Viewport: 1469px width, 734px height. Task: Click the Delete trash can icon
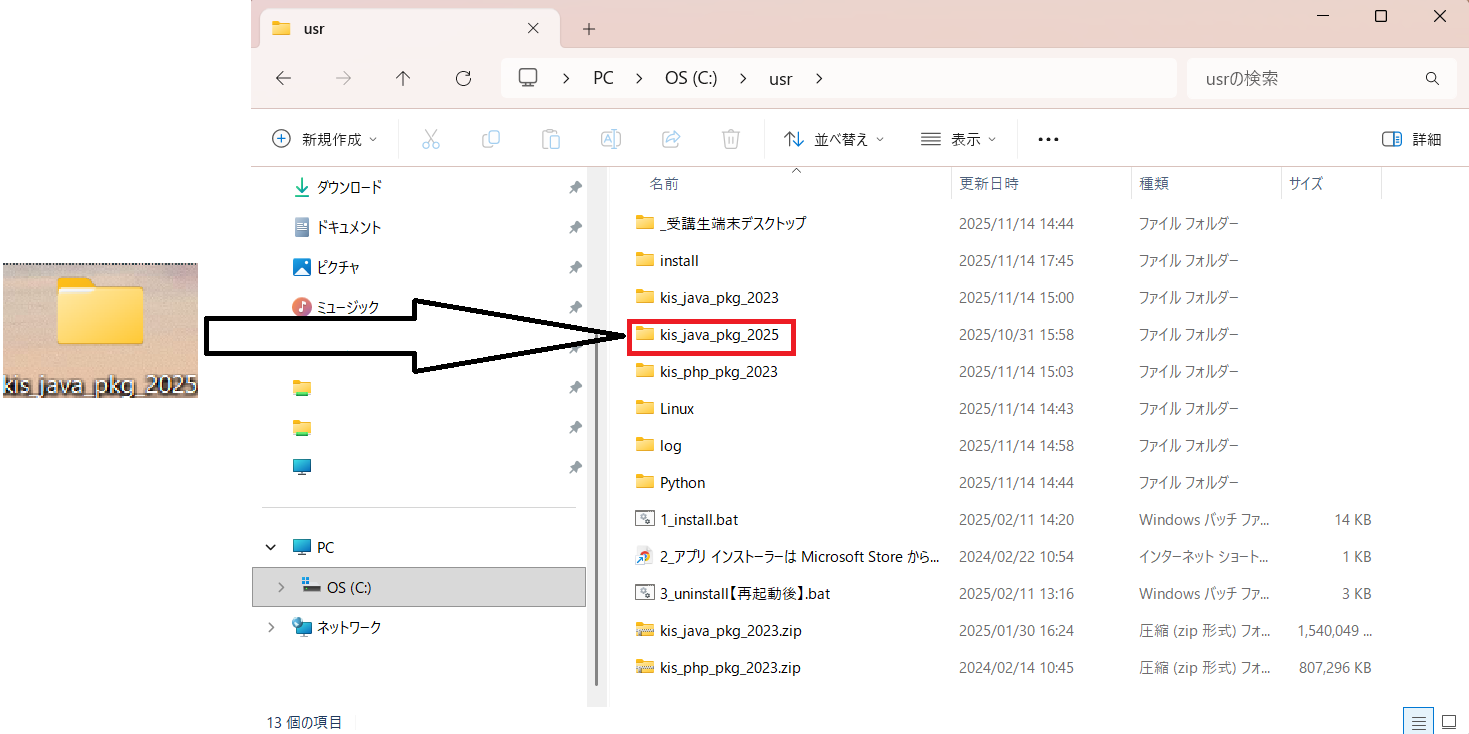click(731, 139)
